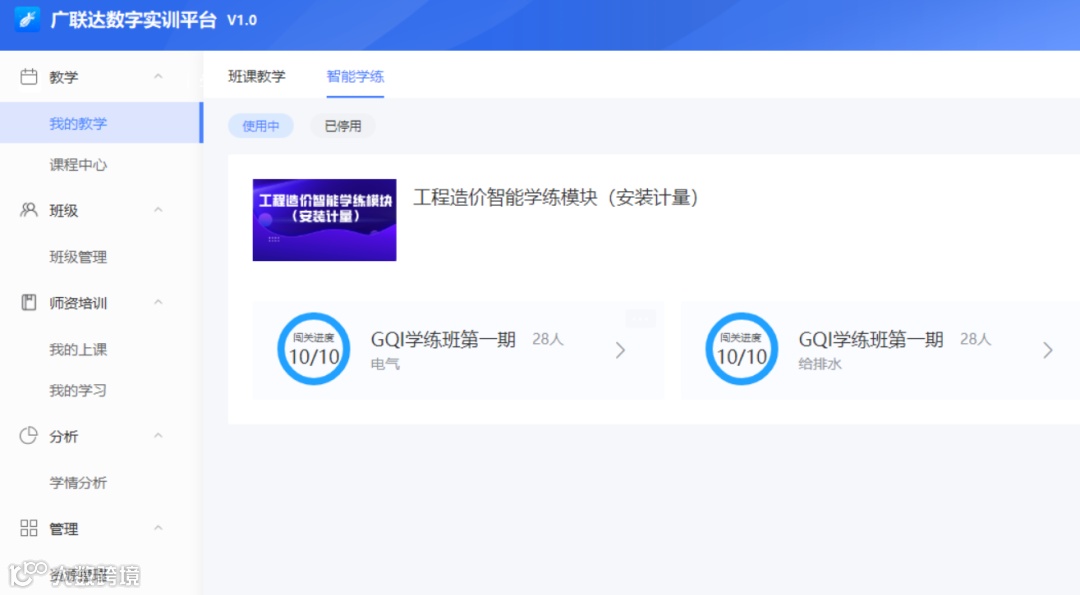Open the GQI学练班第一期 电气 class title
This screenshot has height=595, width=1080.
(x=443, y=340)
